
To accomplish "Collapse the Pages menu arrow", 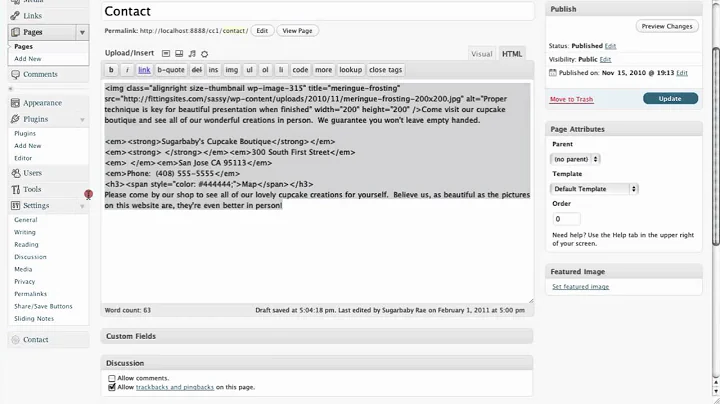I will (x=82, y=32).
